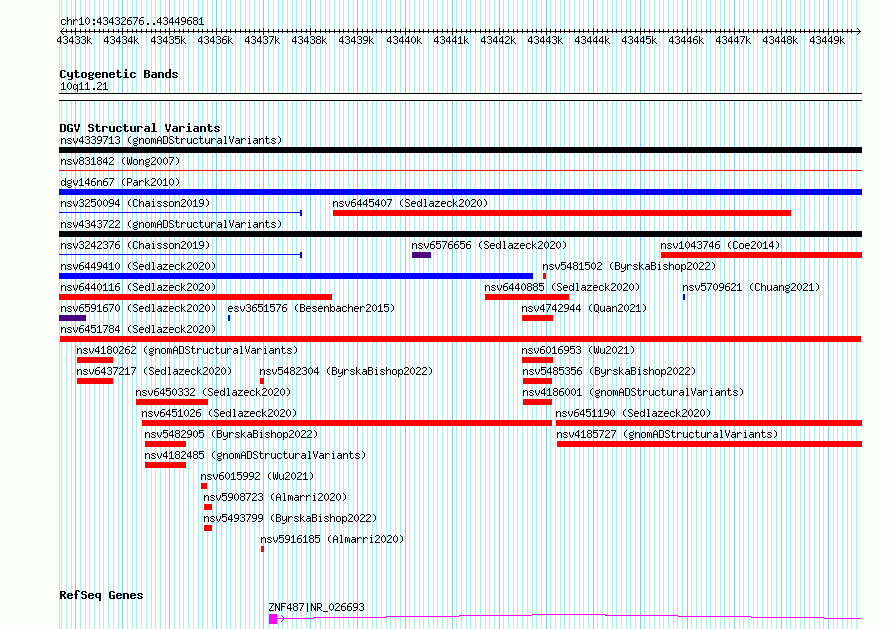Screen dimensions: 890x629
Task: Click the nsv1043746 (Coe2014) label
Action: [720, 245]
